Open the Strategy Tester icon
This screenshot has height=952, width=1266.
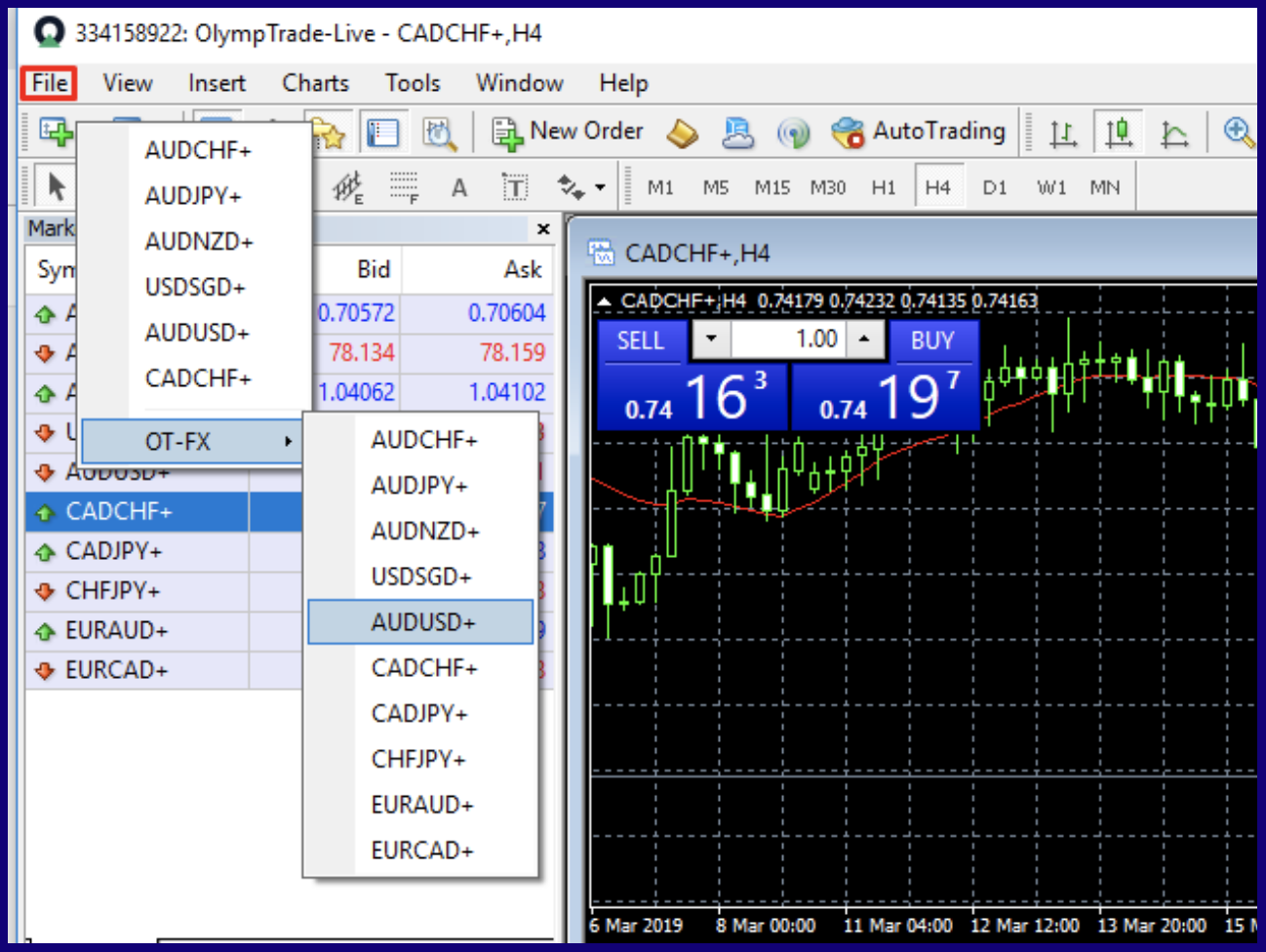coord(439,133)
